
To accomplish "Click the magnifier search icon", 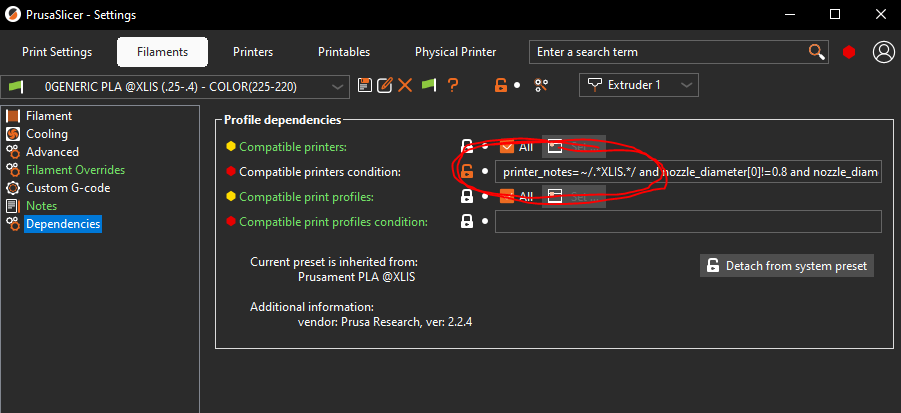I will (817, 52).
